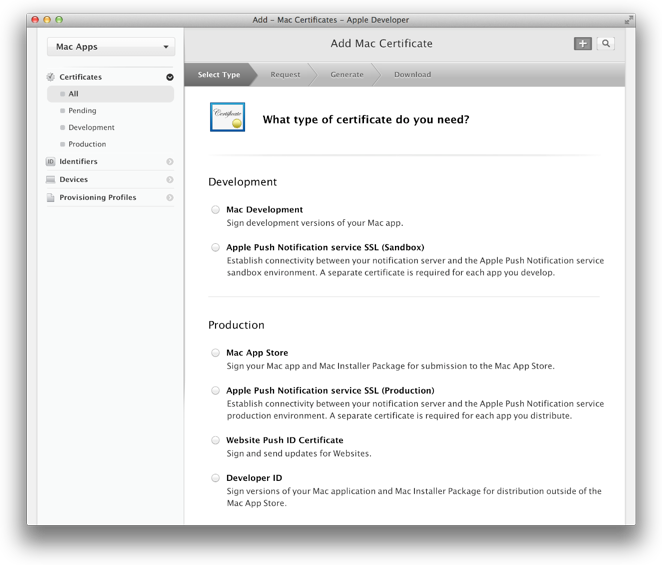The height and width of the screenshot is (565, 662).
Task: Click the Mac Development label text
Action: 264,209
